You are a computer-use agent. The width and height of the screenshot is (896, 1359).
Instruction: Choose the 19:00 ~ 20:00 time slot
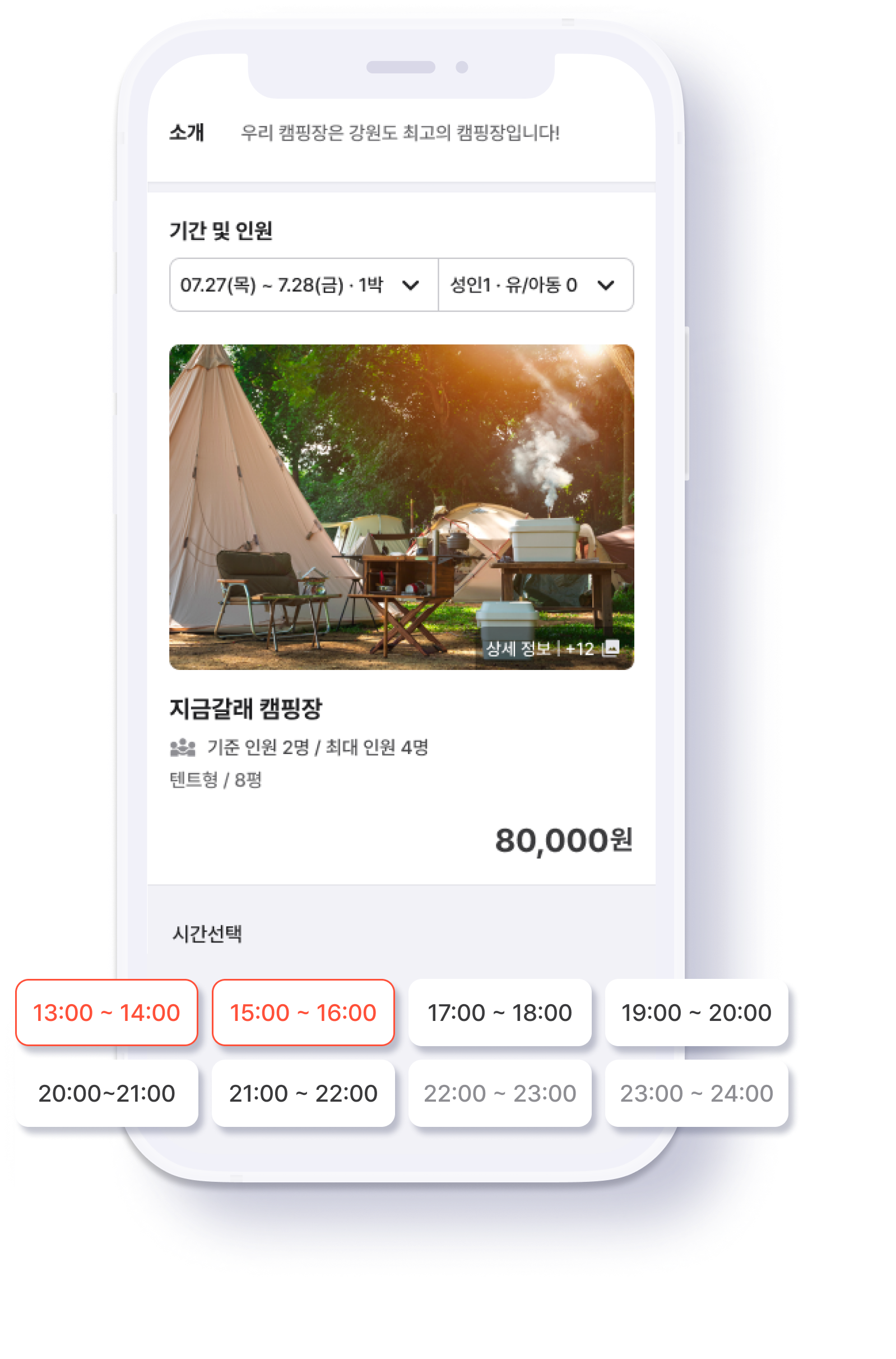[x=697, y=1012]
